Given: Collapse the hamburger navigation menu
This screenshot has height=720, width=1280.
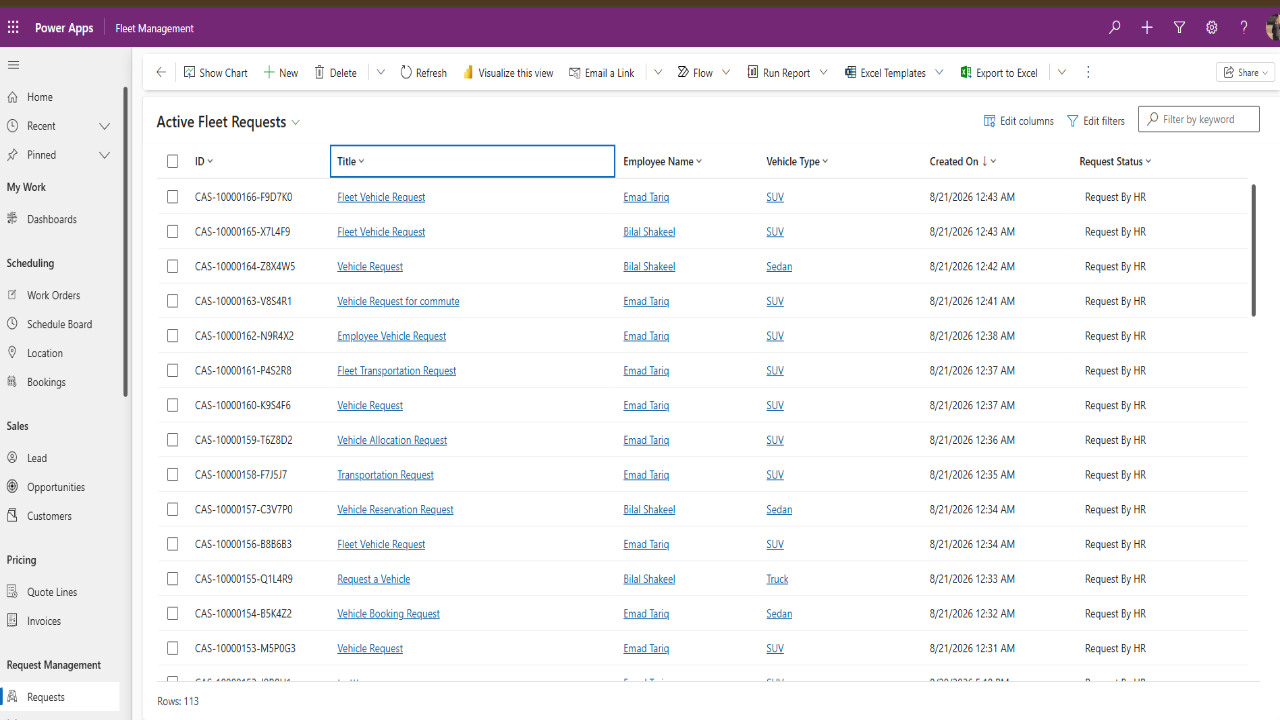Looking at the screenshot, I should (x=13, y=65).
